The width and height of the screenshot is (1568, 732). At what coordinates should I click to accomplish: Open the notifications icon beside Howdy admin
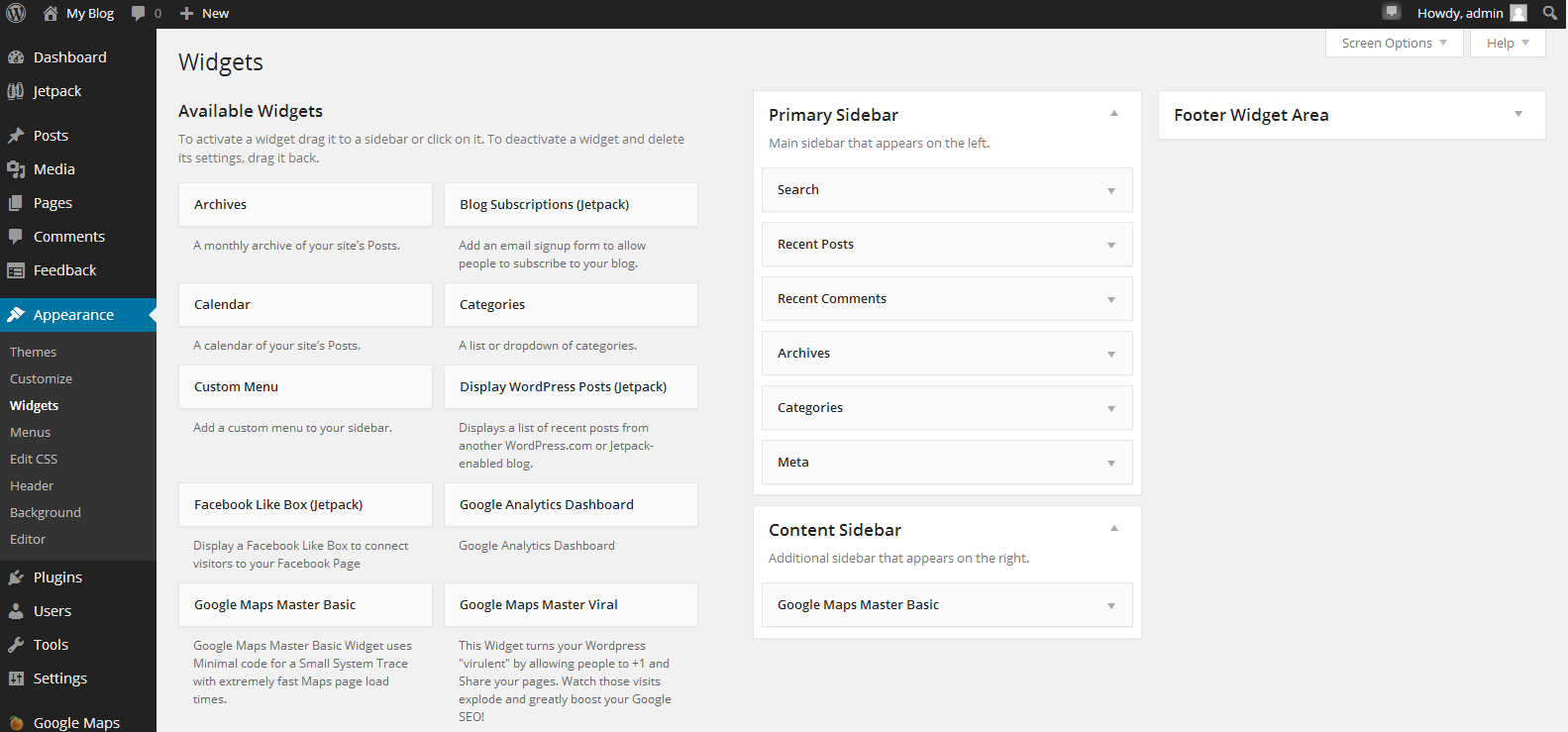tap(1392, 12)
